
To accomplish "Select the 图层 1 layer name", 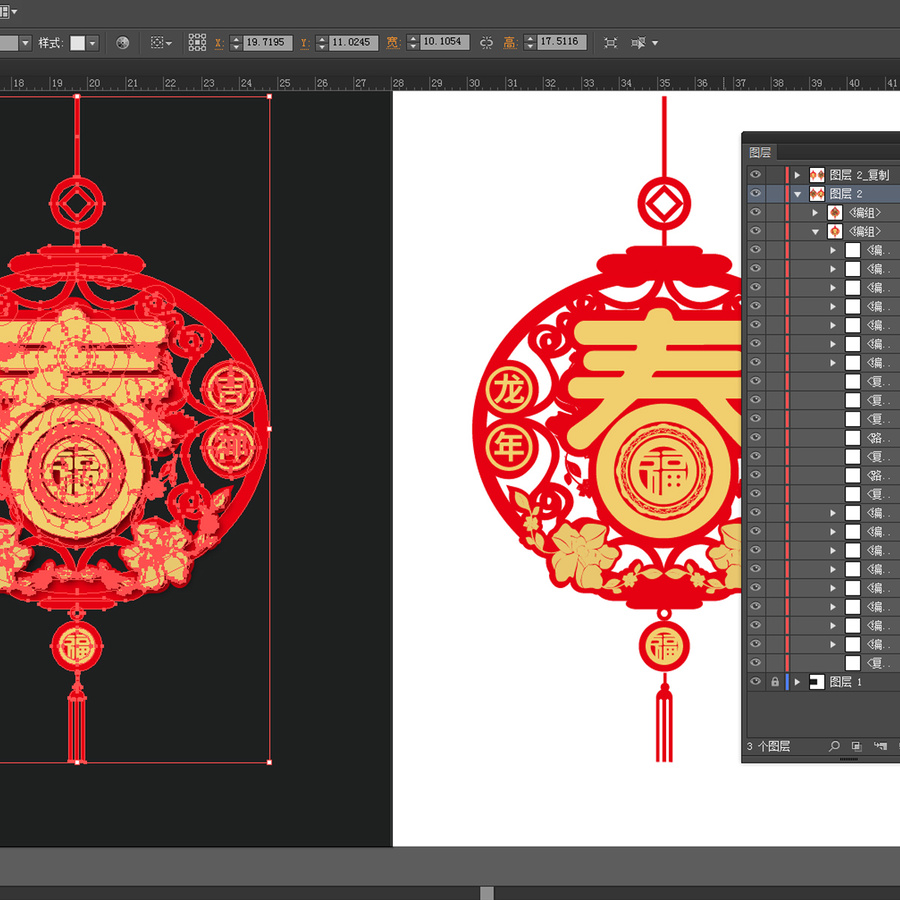I will [846, 682].
